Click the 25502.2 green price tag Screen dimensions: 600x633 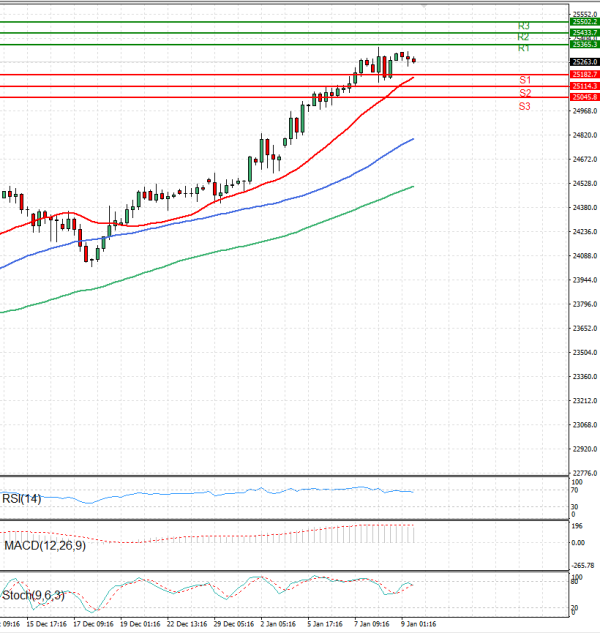[x=583, y=21]
